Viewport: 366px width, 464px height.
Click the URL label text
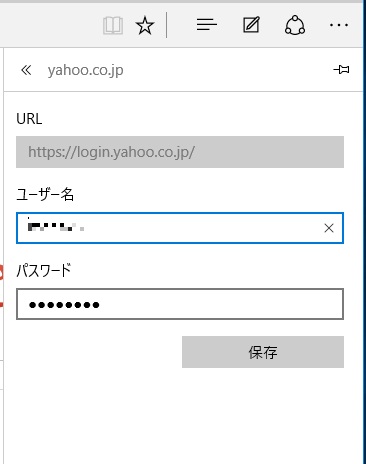(x=29, y=119)
